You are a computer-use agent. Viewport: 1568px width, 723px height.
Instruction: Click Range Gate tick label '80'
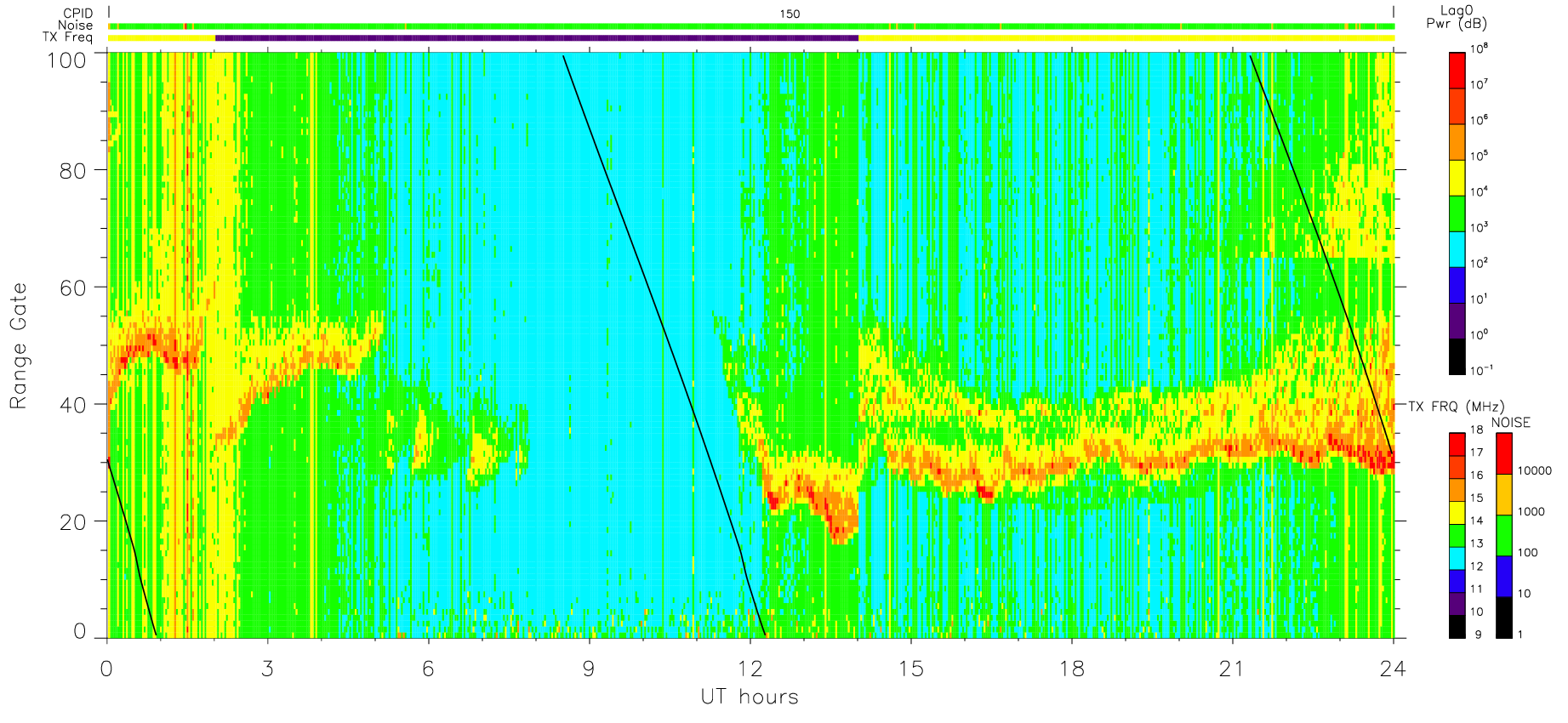[73, 171]
